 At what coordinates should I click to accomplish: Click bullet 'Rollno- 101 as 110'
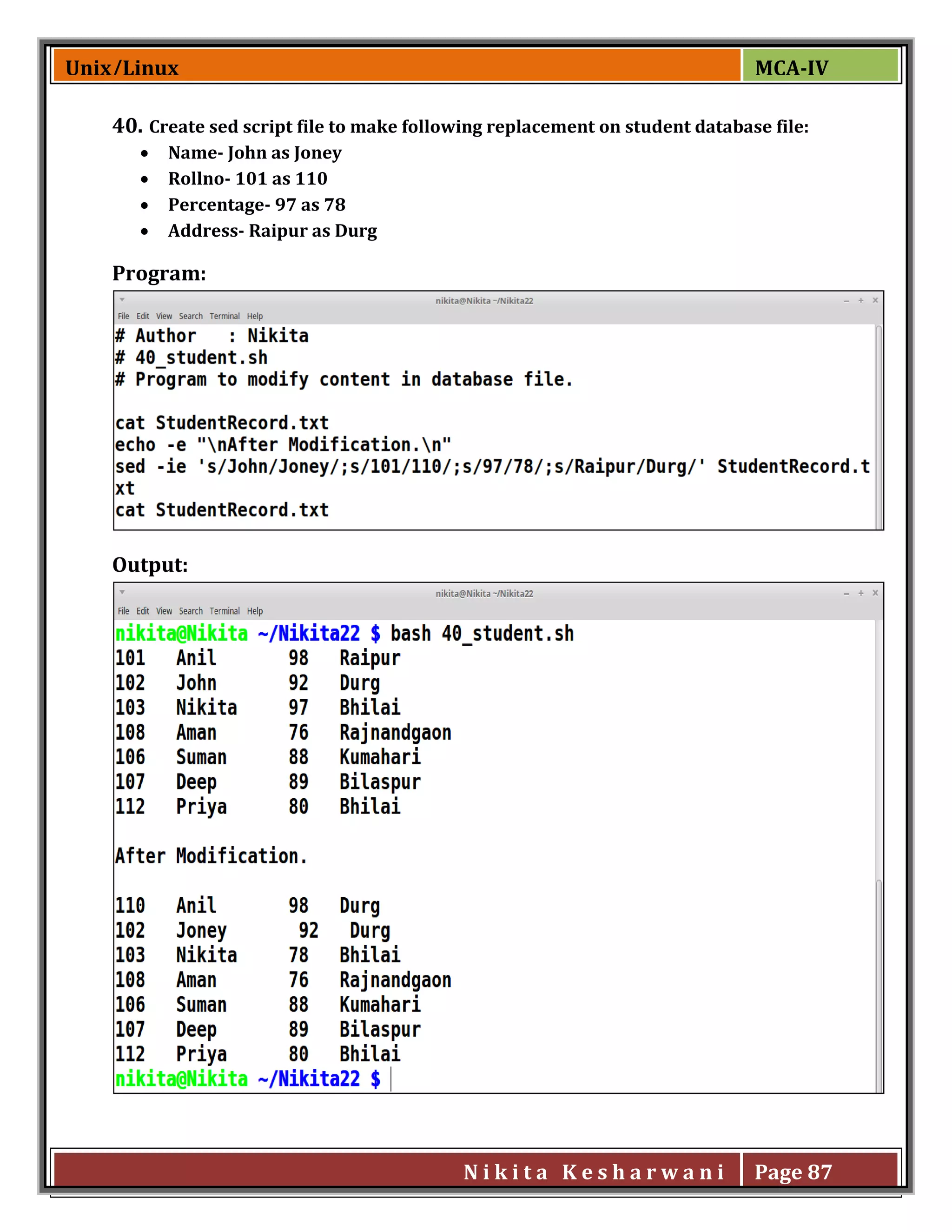coord(248,179)
